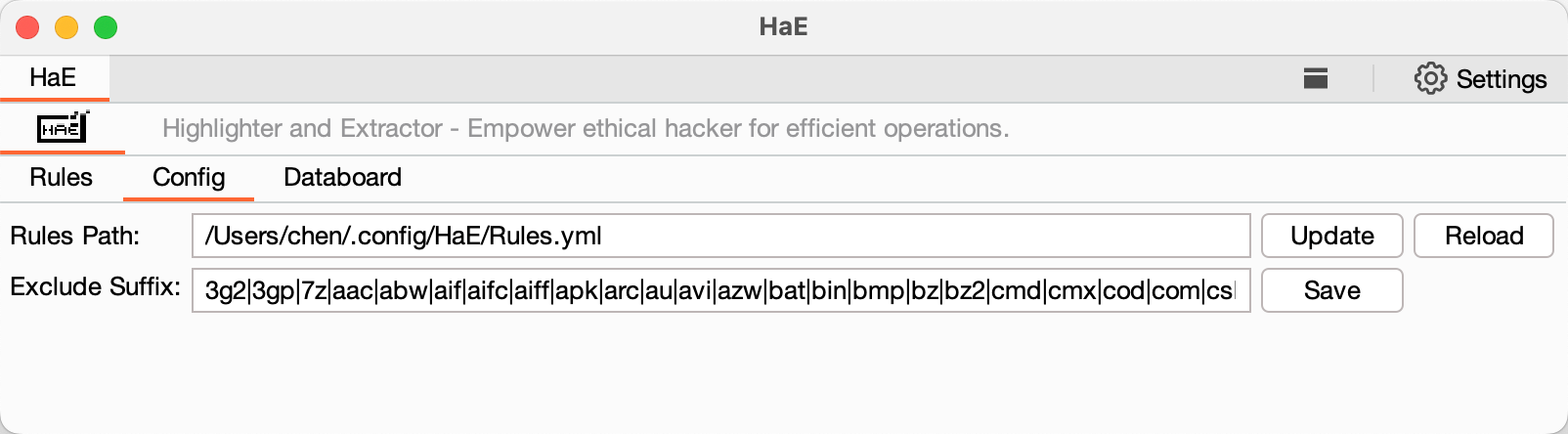1568x434 pixels.
Task: Open Settings via the gear icon
Action: pos(1429,78)
